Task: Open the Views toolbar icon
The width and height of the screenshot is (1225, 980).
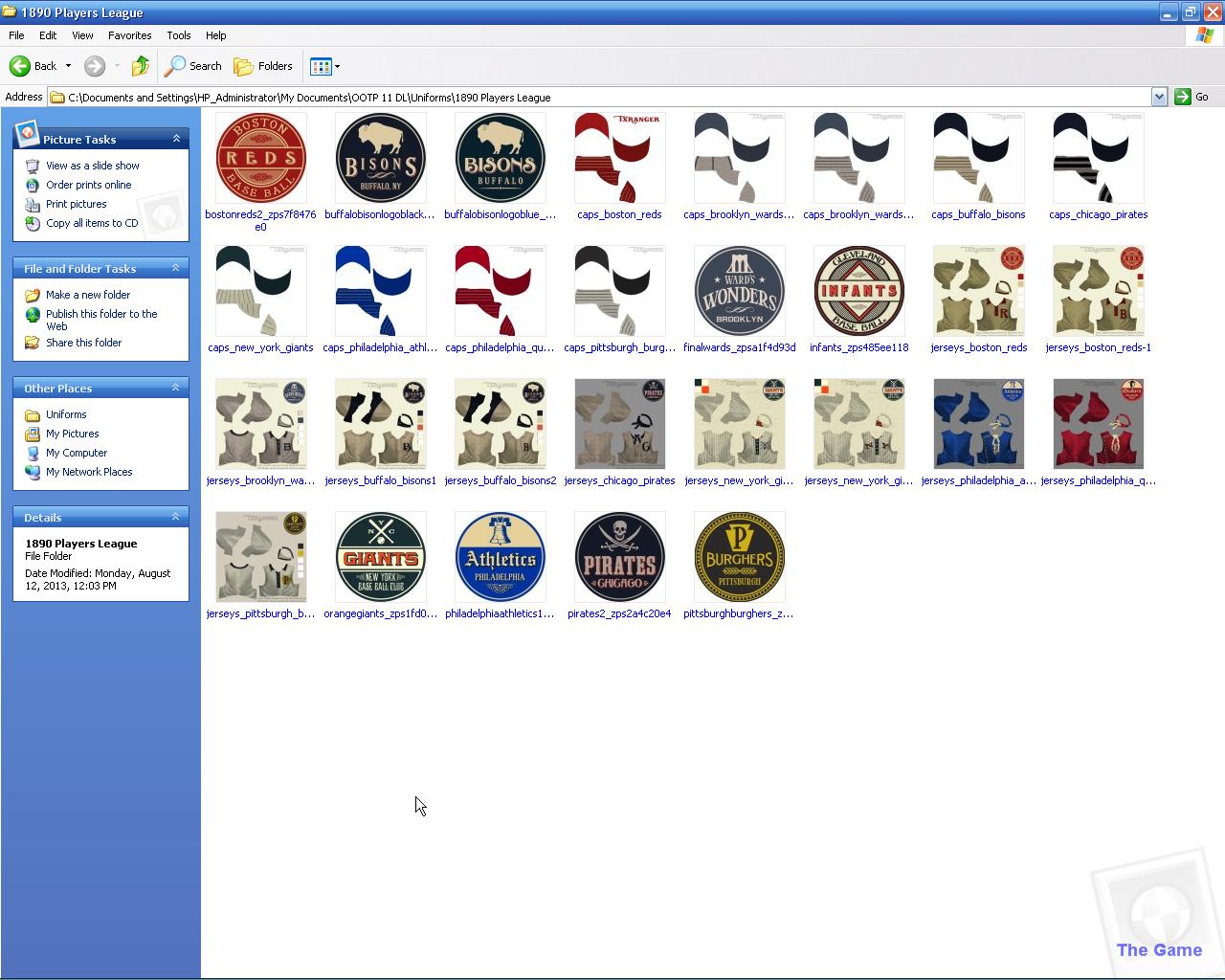Action: click(x=321, y=66)
